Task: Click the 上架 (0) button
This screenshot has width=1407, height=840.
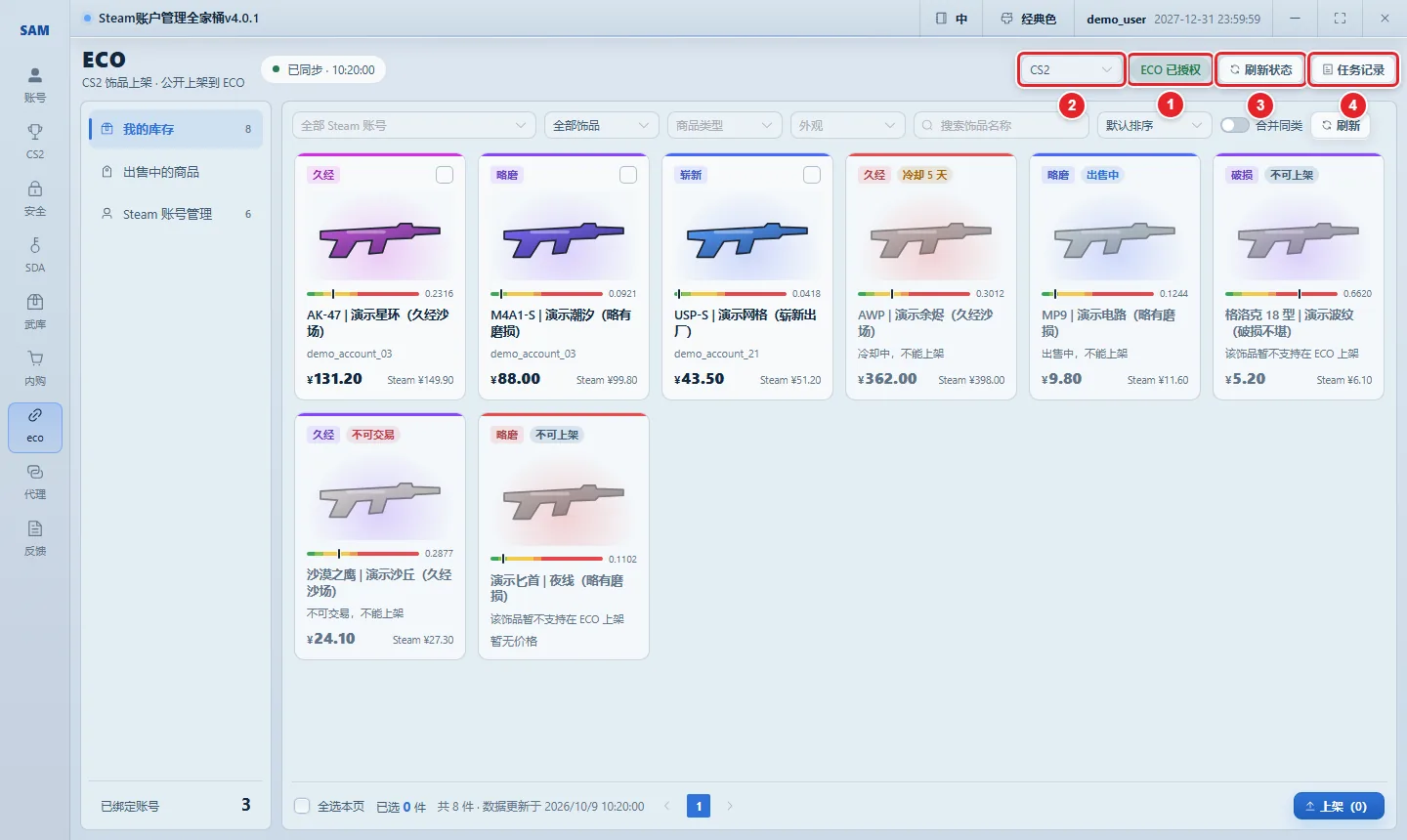Action: [1339, 806]
